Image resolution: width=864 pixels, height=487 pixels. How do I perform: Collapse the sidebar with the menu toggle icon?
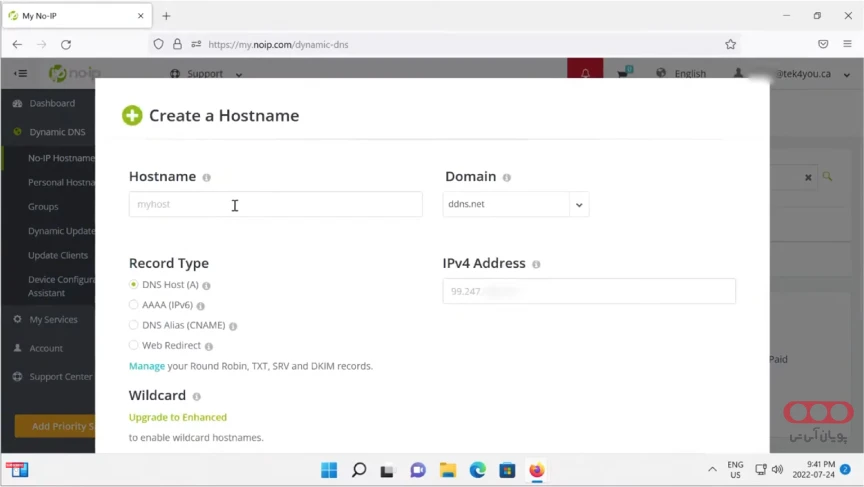[20, 73]
